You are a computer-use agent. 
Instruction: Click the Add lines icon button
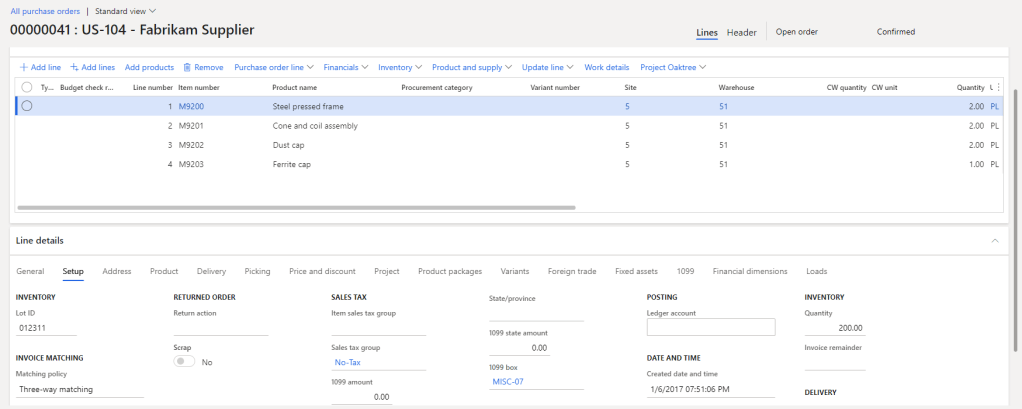[74, 67]
